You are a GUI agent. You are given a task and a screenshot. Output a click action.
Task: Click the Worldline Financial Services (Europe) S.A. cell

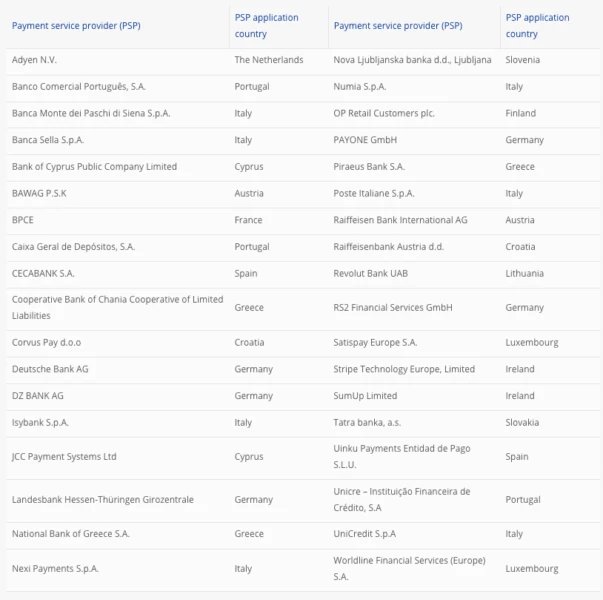coord(409,569)
